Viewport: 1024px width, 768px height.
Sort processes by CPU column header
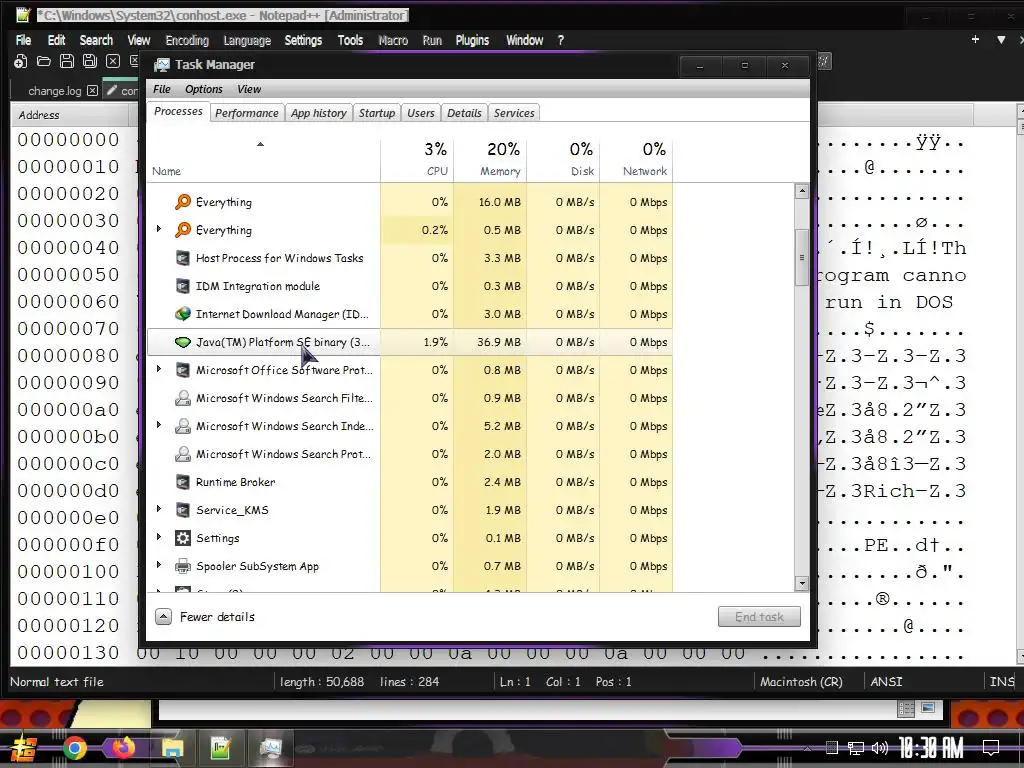(417, 160)
